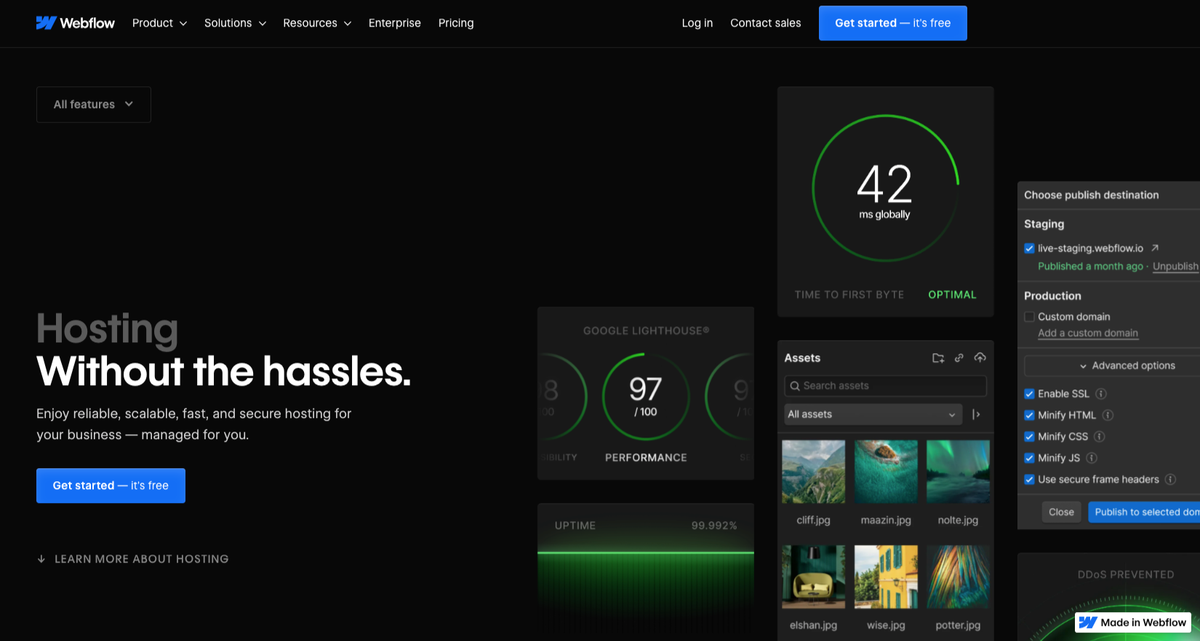1200x641 pixels.
Task: Click the 99.992% uptime value
Action: pos(714,526)
